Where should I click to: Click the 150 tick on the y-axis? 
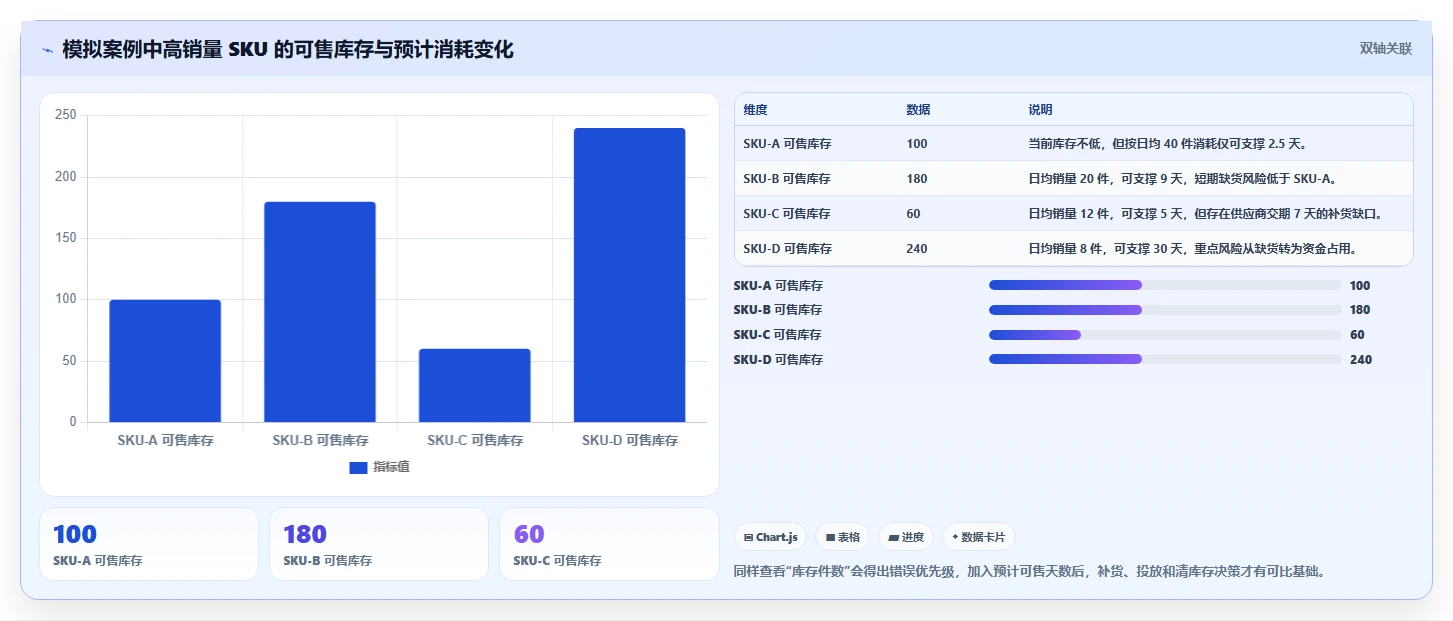(x=66, y=238)
